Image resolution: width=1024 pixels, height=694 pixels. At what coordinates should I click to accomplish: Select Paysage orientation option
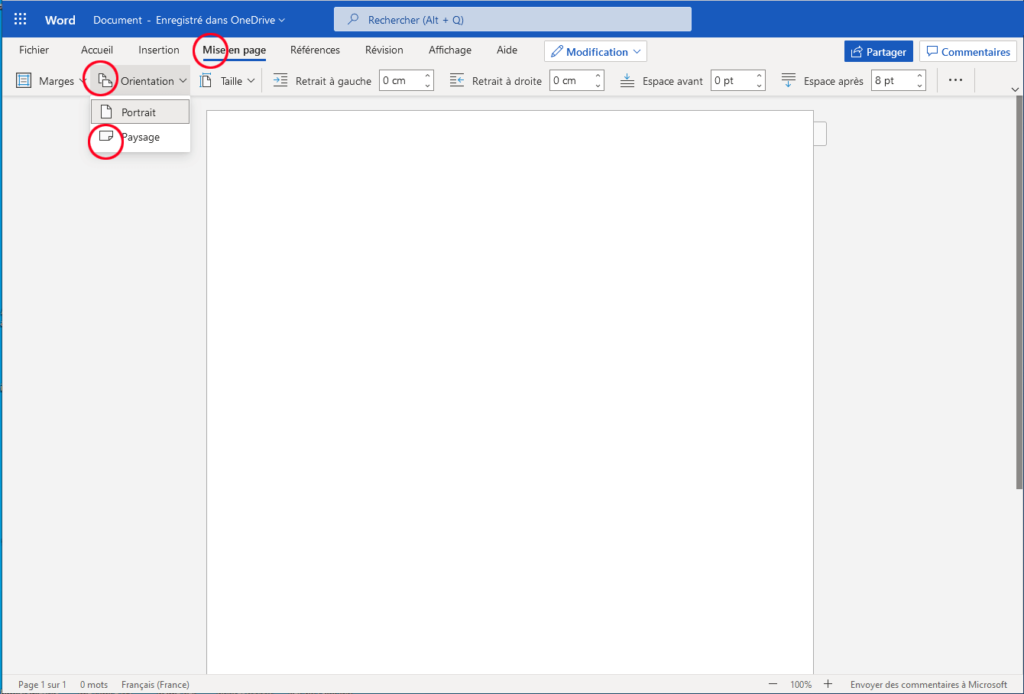[x=140, y=137]
